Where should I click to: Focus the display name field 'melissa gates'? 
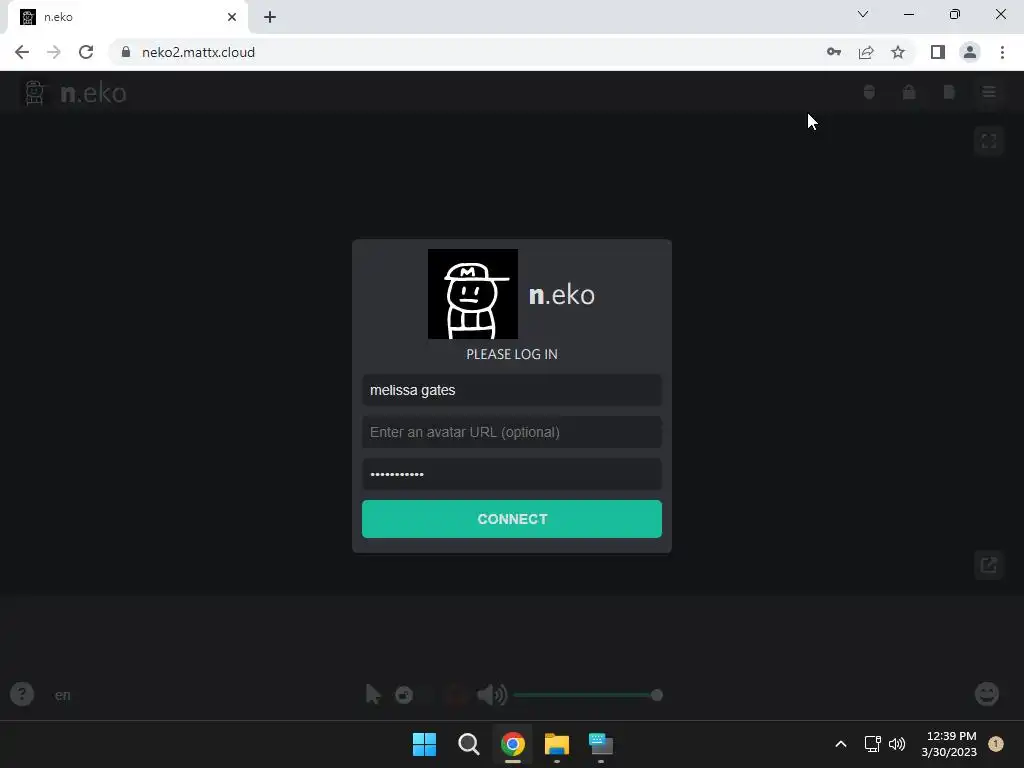pos(511,390)
